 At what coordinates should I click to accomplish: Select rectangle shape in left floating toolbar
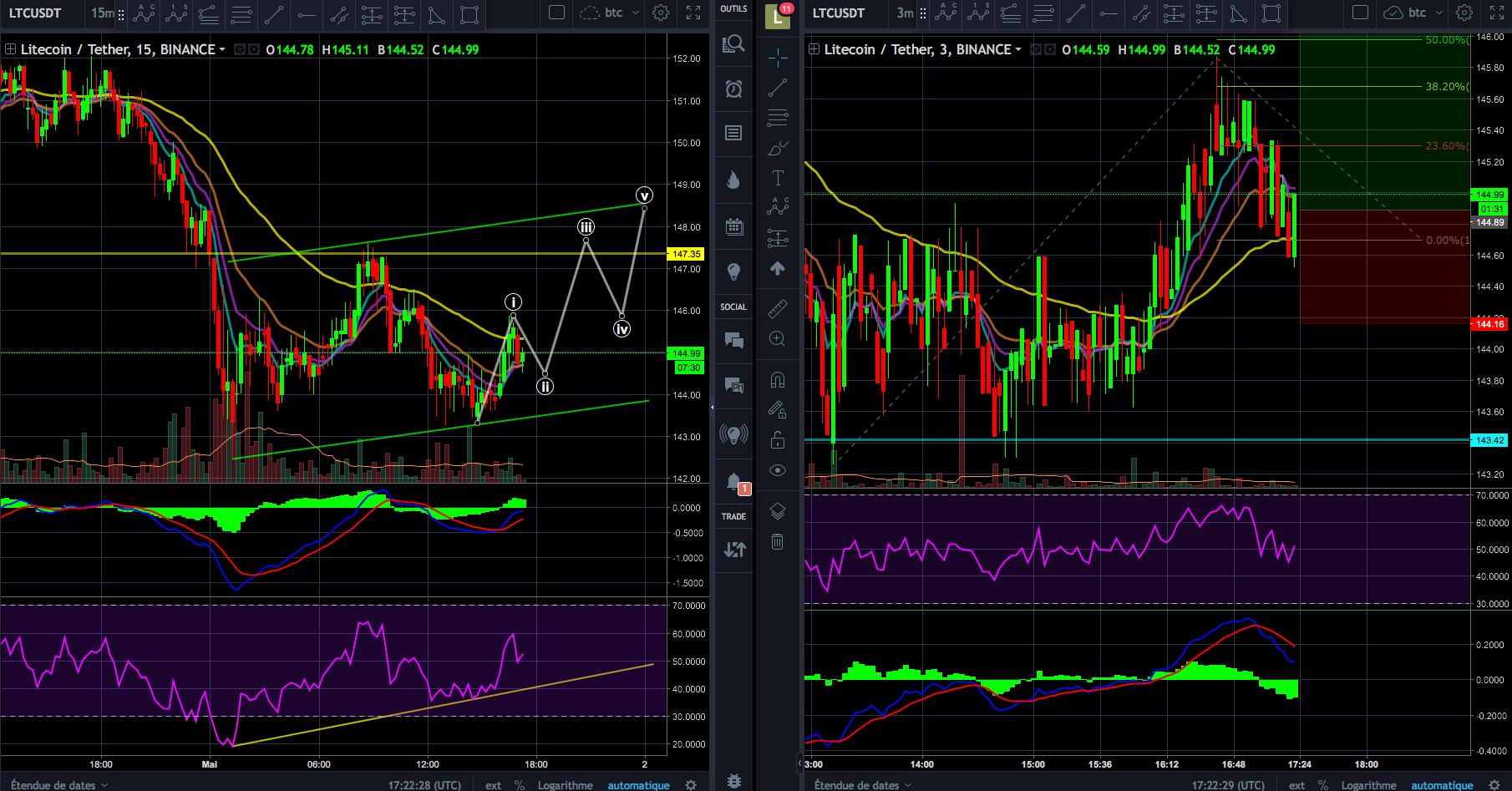[x=469, y=13]
